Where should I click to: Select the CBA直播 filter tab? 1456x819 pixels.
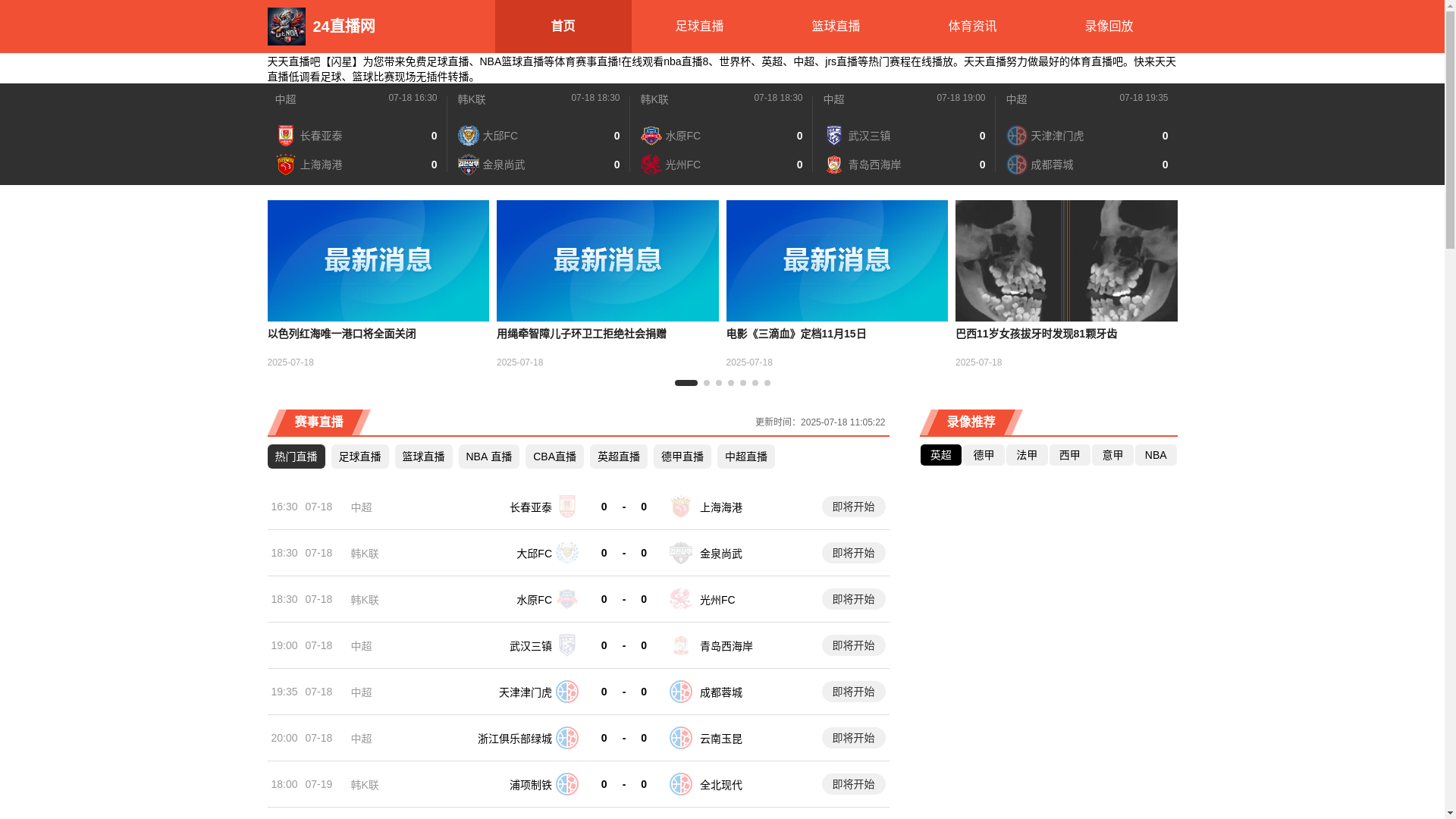pos(554,457)
